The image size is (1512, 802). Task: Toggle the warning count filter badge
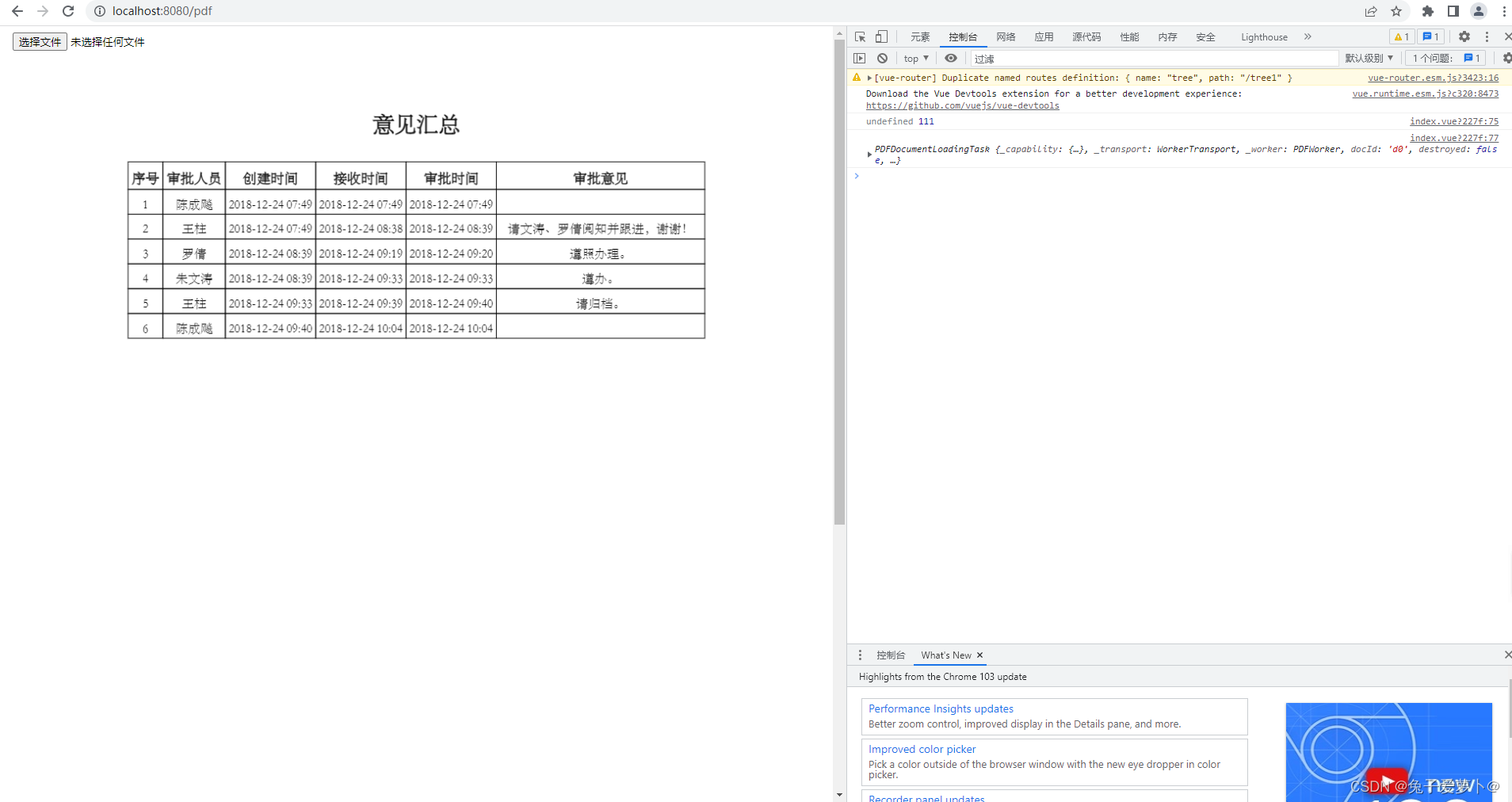[1400, 36]
